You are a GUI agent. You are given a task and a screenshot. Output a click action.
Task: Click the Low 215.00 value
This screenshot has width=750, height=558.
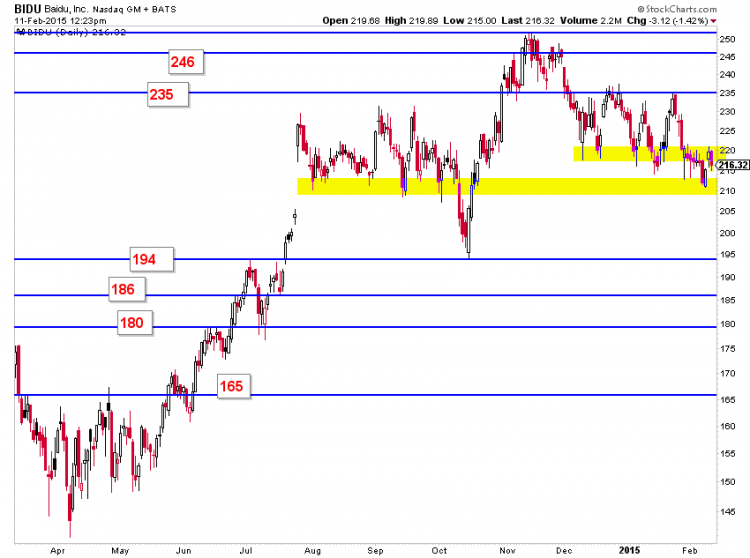click(470, 21)
